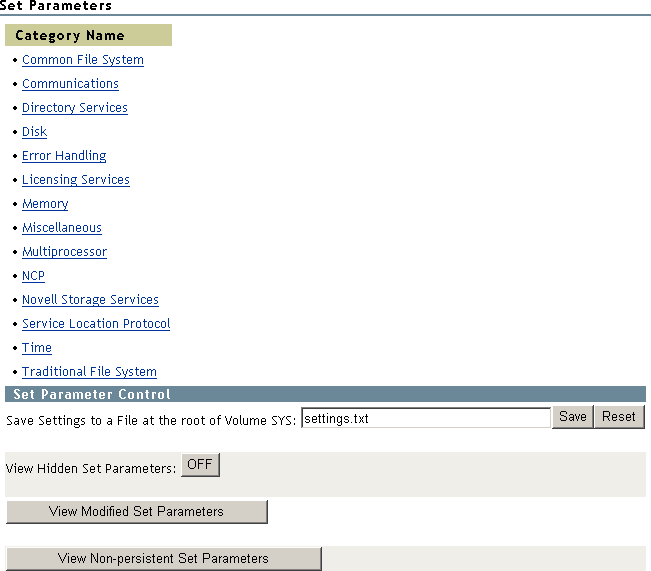Save settings to the file
This screenshot has height=571, width=651.
point(573,417)
